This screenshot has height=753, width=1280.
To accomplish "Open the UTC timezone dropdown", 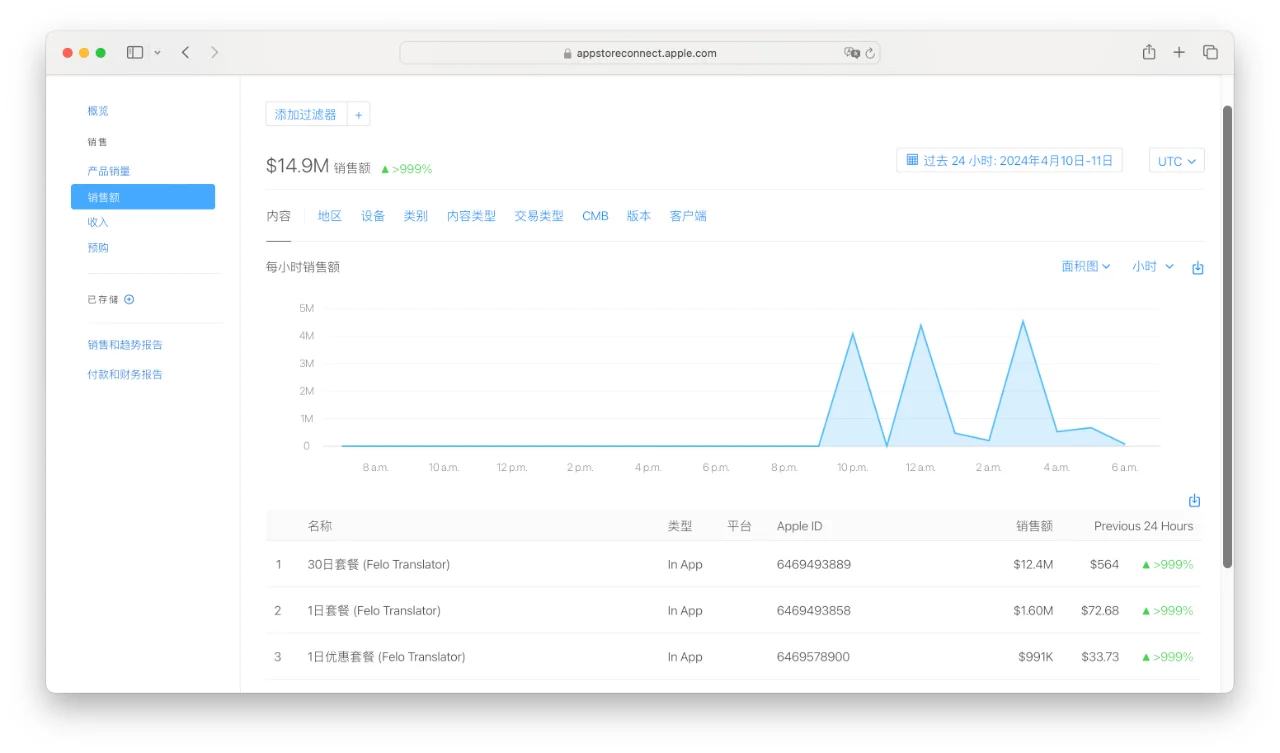I will click(1177, 161).
